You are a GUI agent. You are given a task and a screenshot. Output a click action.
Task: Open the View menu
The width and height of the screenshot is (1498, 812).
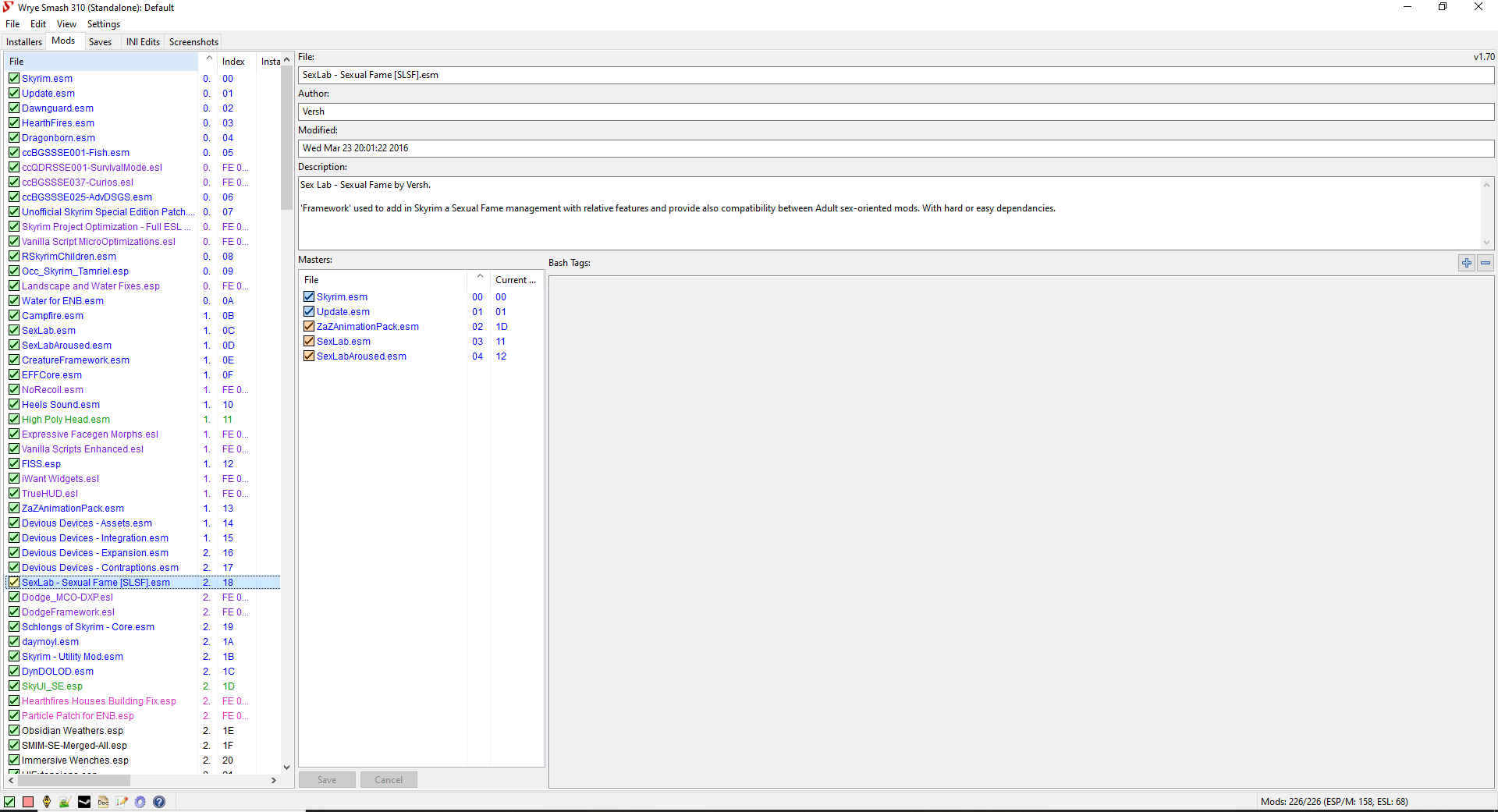pos(66,24)
